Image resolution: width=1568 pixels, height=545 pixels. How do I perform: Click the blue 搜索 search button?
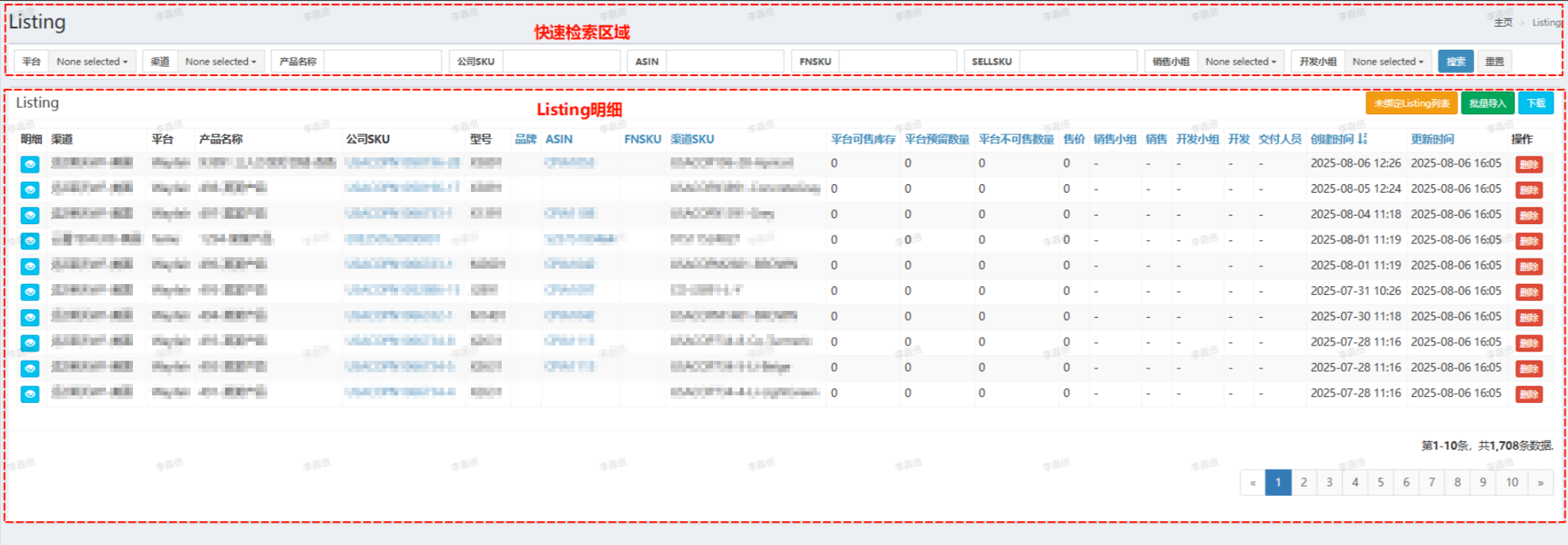click(x=1456, y=61)
